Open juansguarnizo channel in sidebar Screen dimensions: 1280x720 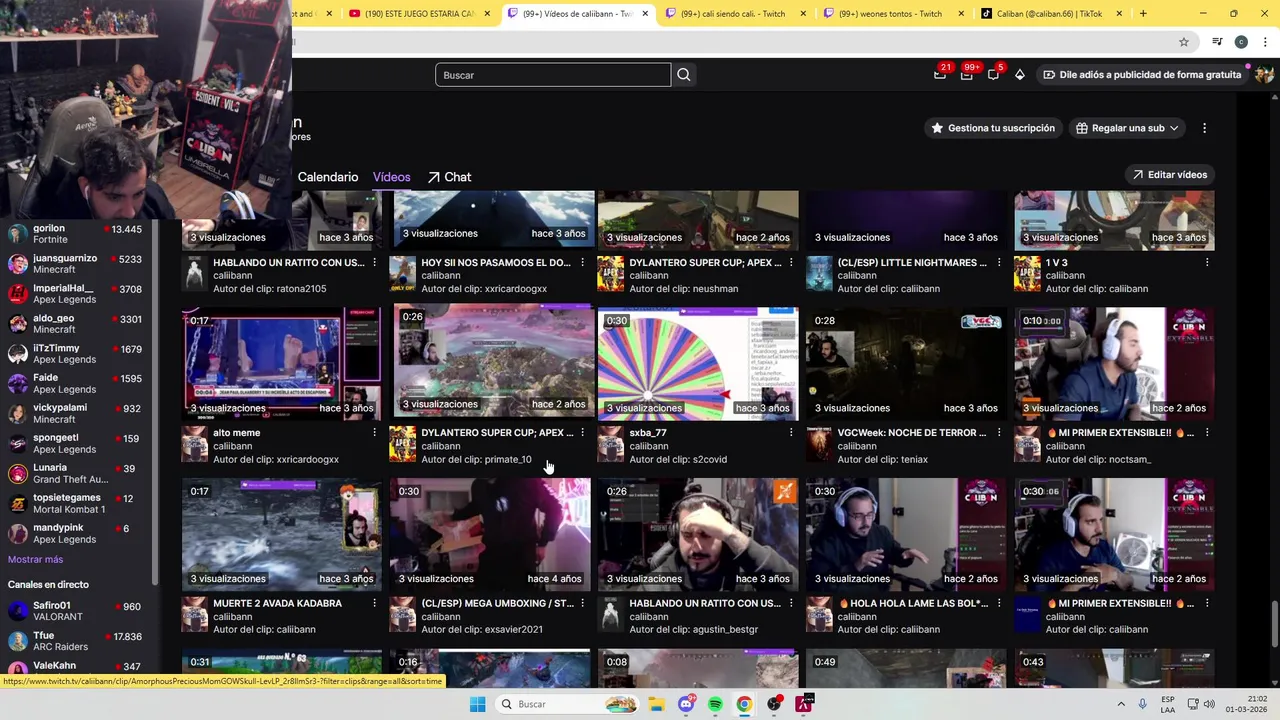pos(75,264)
